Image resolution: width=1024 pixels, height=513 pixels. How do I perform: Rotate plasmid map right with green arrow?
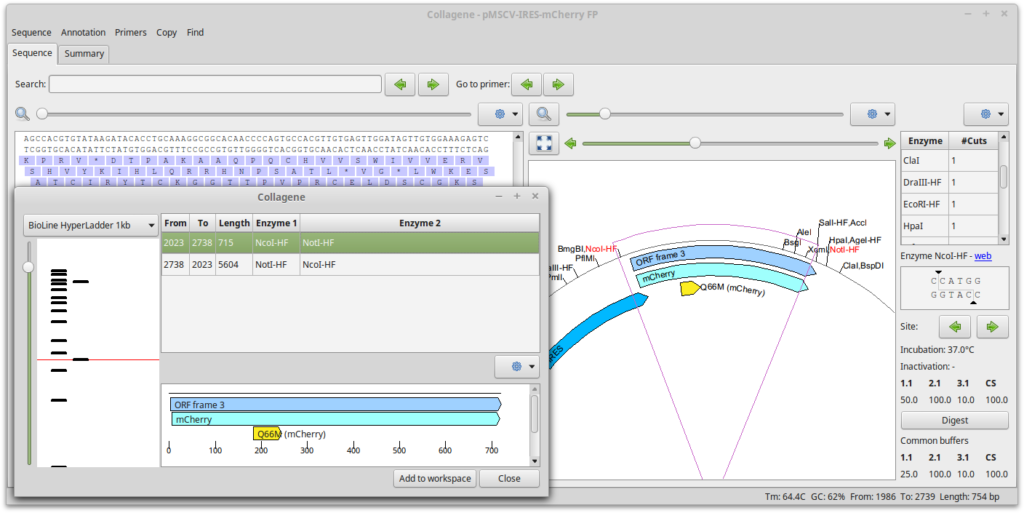[x=889, y=144]
